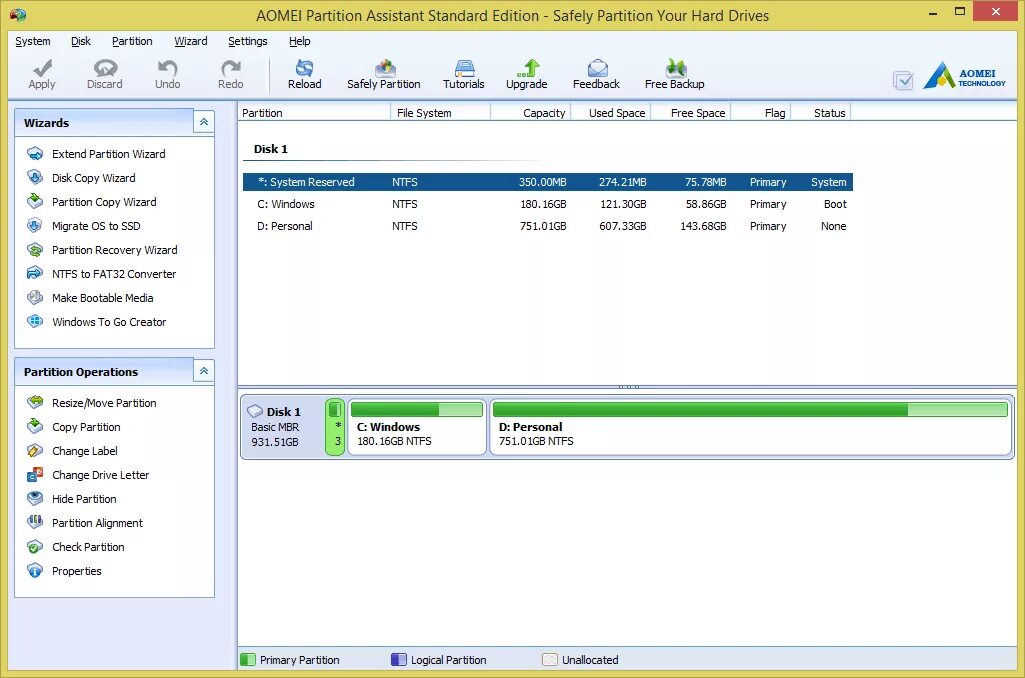
Task: Click the 350.00MB capacity cell
Action: (x=543, y=182)
